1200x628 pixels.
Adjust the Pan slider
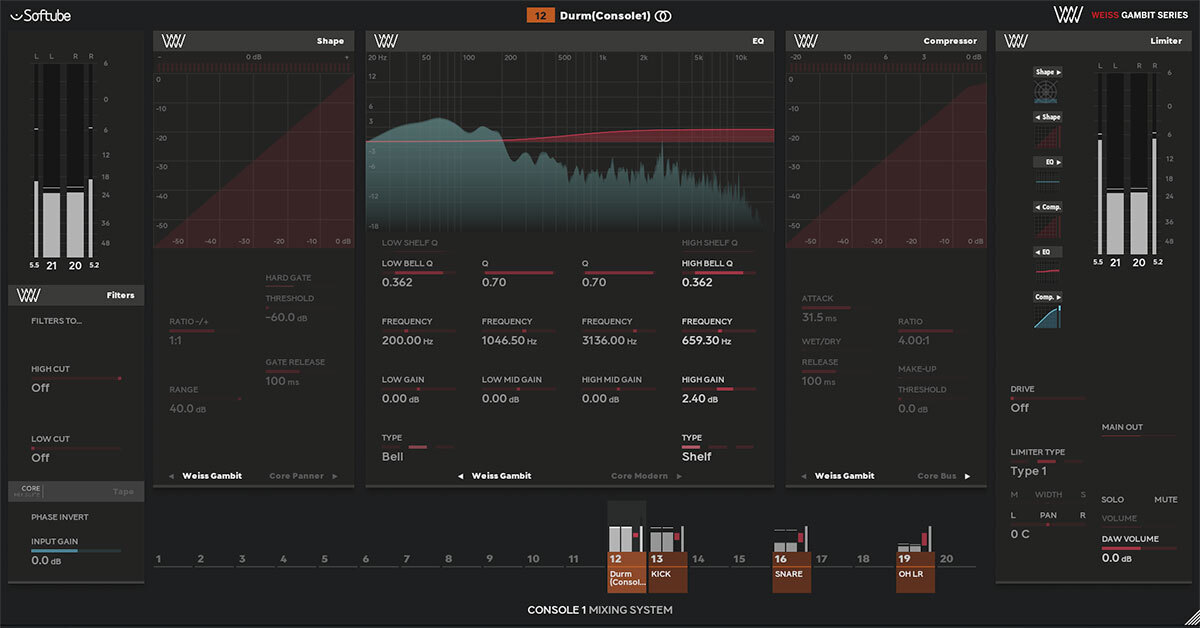click(x=1048, y=524)
